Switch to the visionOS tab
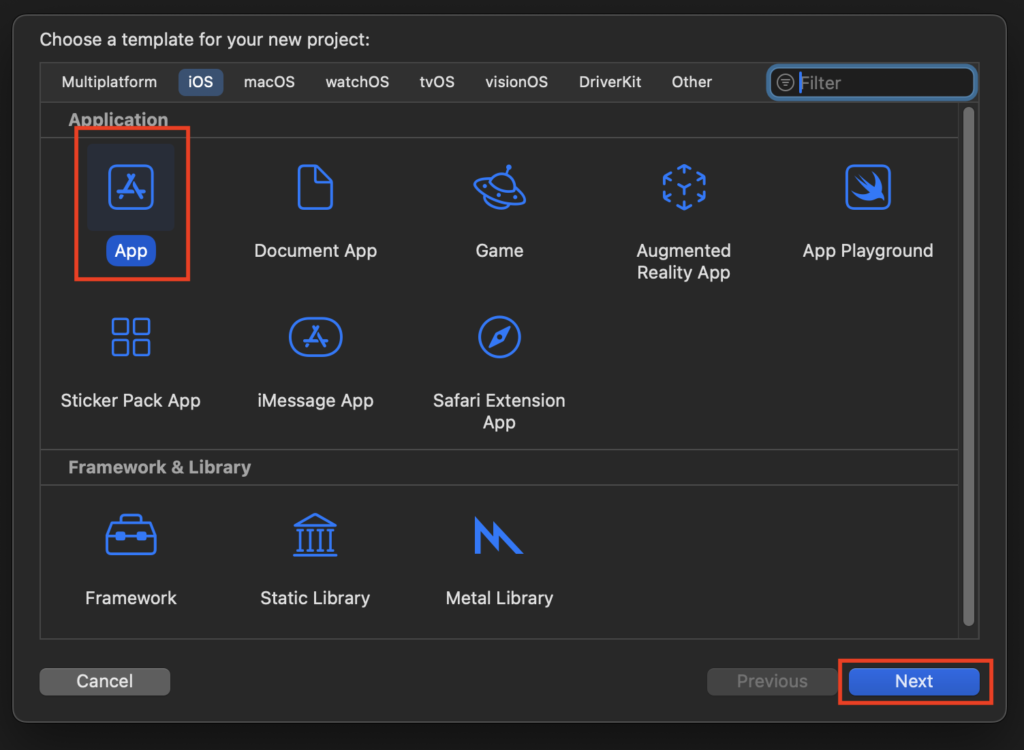 pos(517,82)
